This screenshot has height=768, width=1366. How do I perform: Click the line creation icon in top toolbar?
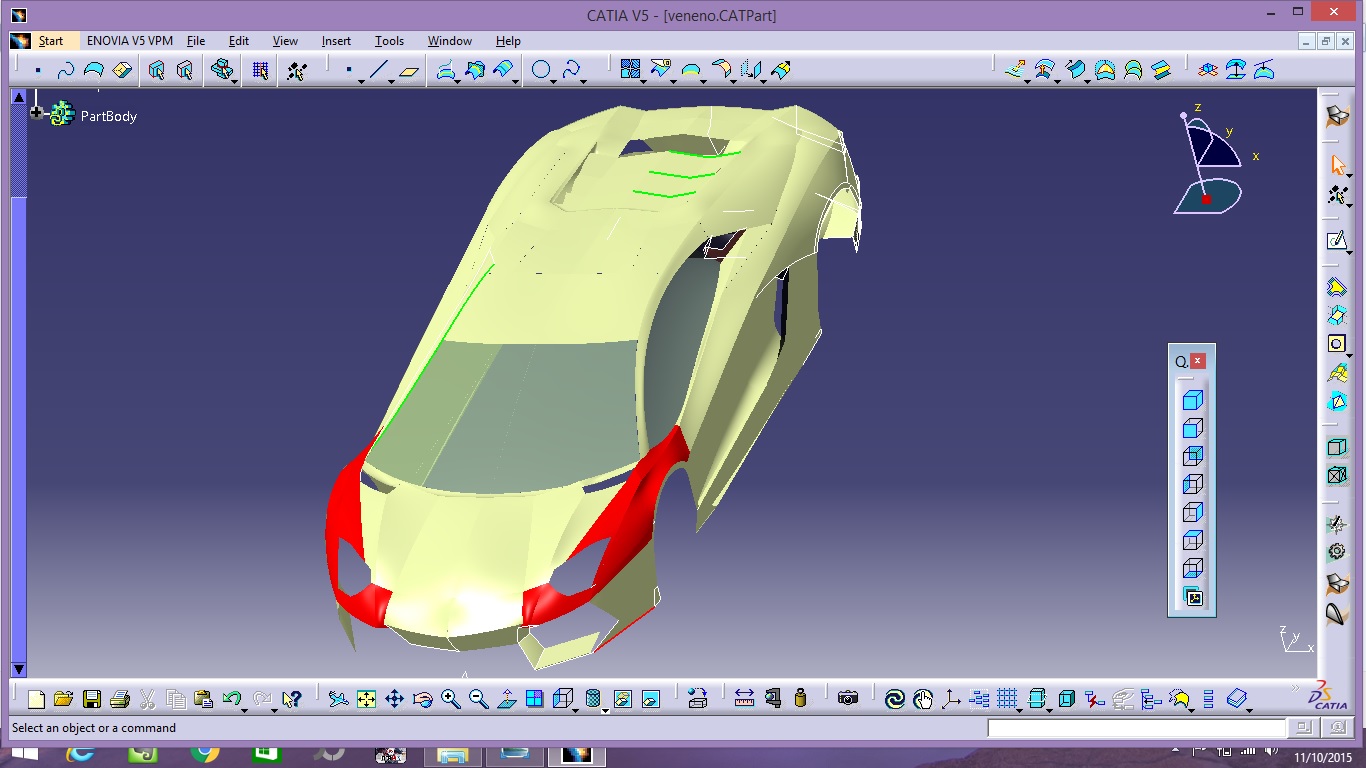coord(378,70)
